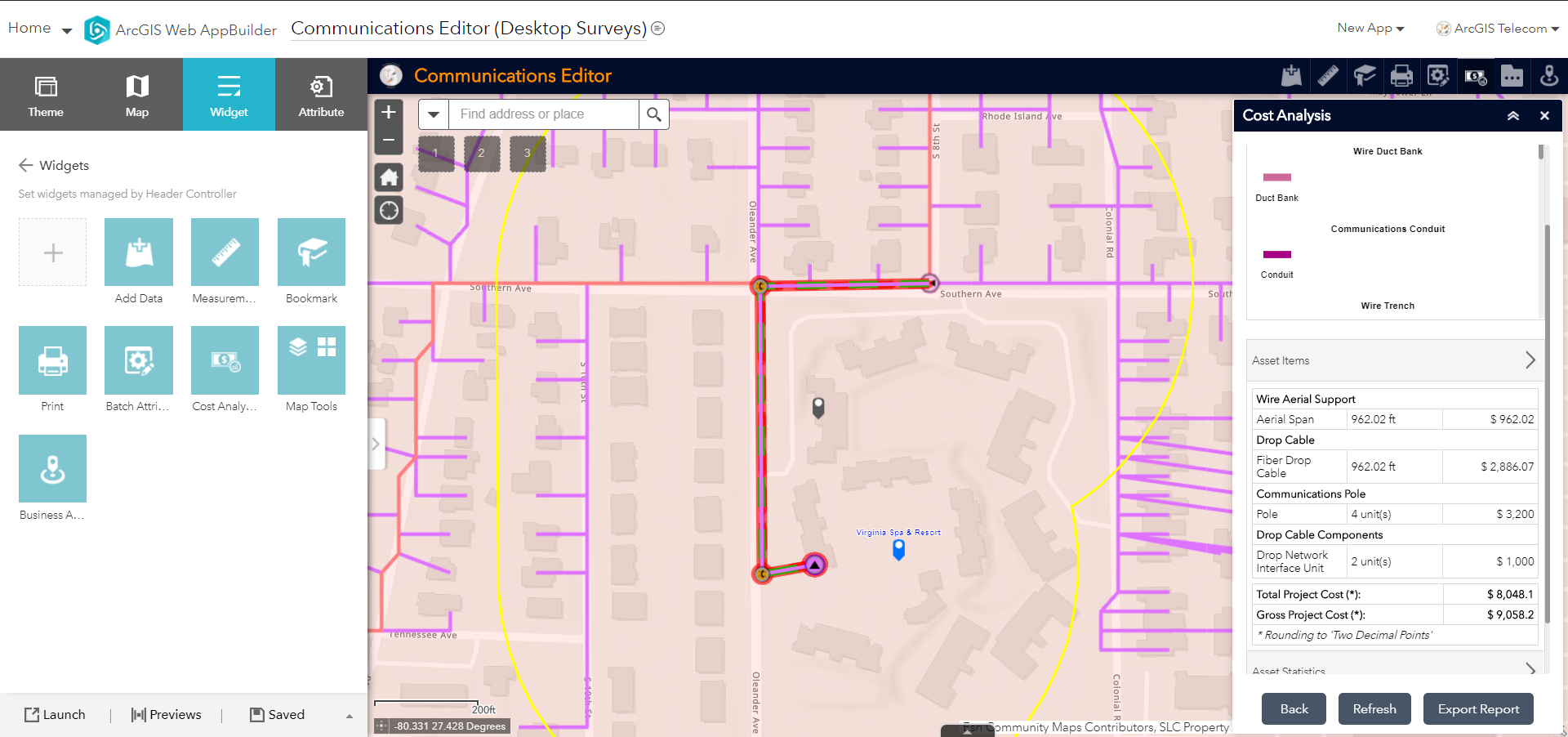The image size is (1568, 737).
Task: Click the Duct Bank color swatch
Action: [1277, 177]
